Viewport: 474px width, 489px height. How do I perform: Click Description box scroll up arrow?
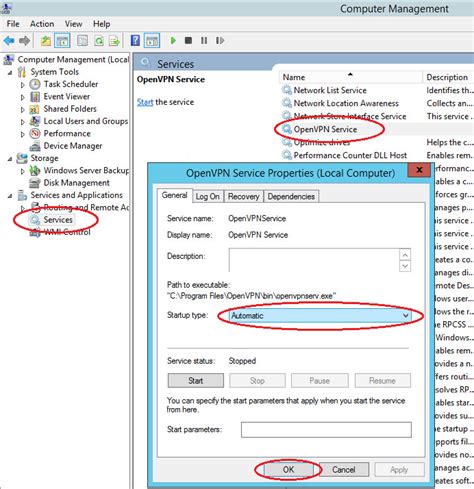pos(405,255)
